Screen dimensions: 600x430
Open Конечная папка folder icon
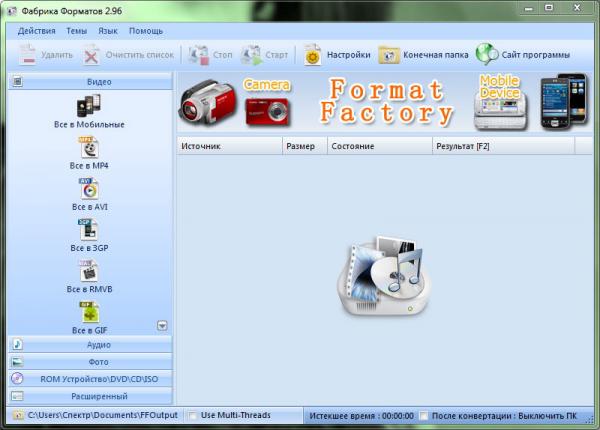tap(389, 55)
